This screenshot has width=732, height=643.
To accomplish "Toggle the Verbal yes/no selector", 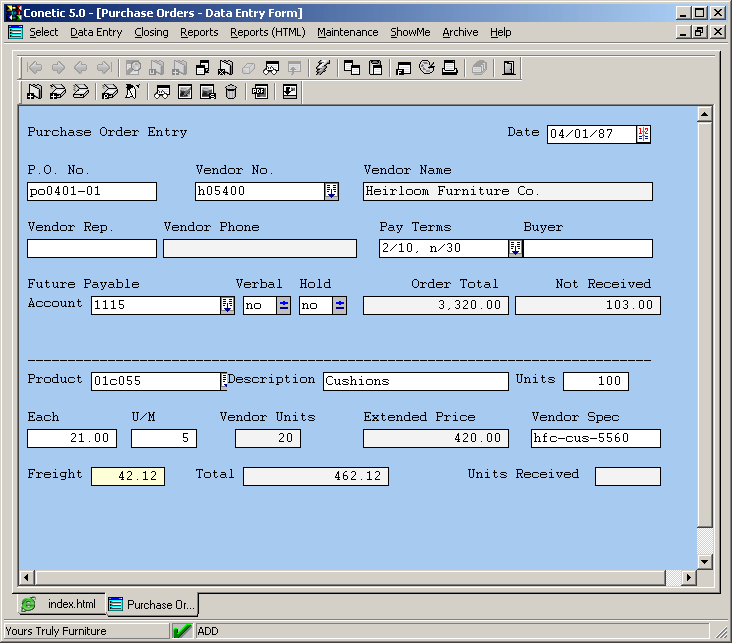I will coord(283,306).
